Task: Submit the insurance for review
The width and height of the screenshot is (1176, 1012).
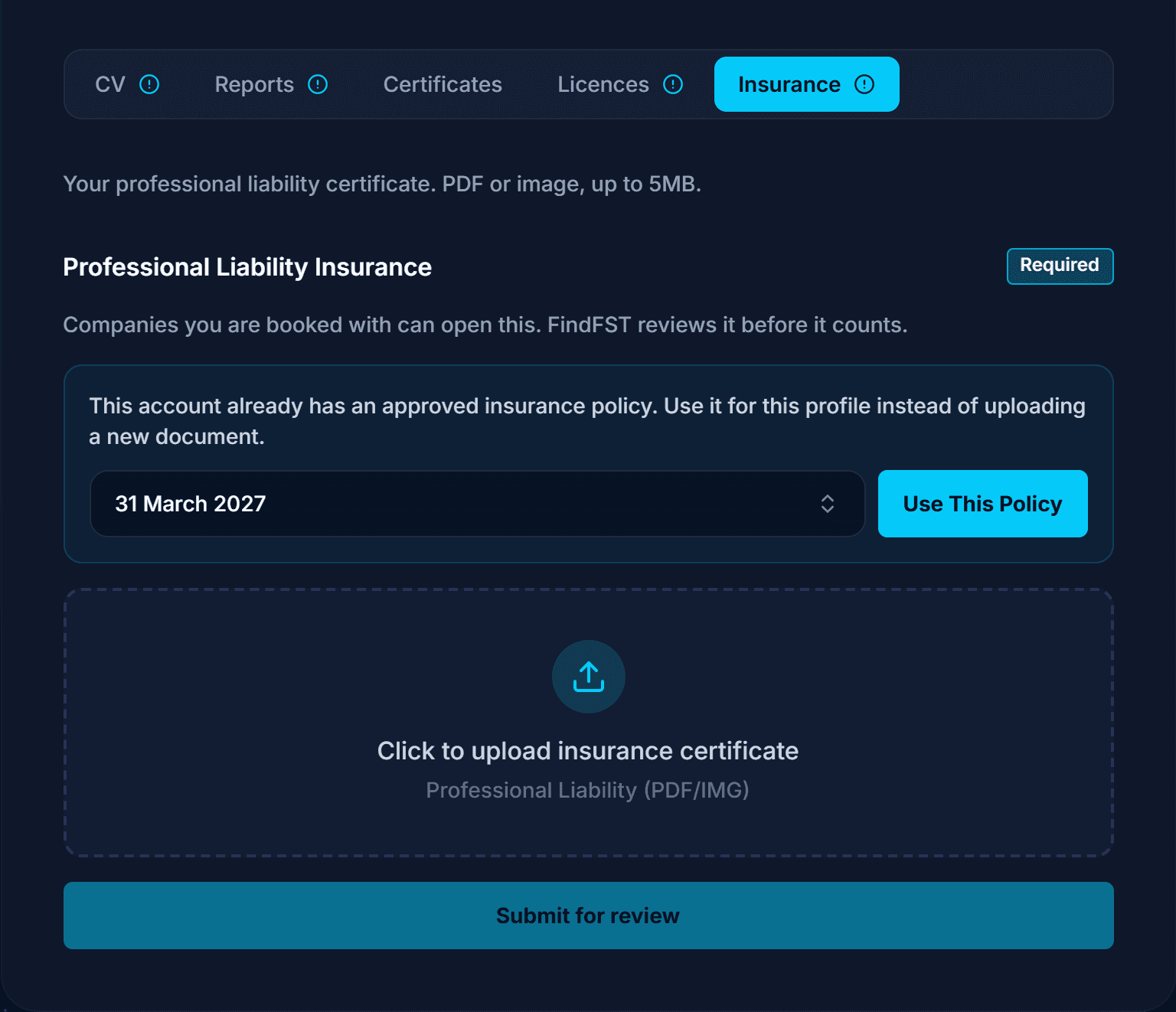Action: point(589,916)
